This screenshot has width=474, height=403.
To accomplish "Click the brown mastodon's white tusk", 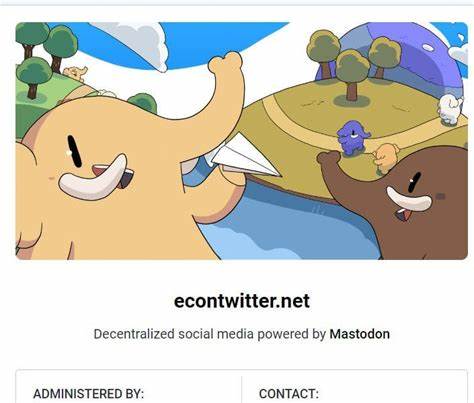I will 409,199.
